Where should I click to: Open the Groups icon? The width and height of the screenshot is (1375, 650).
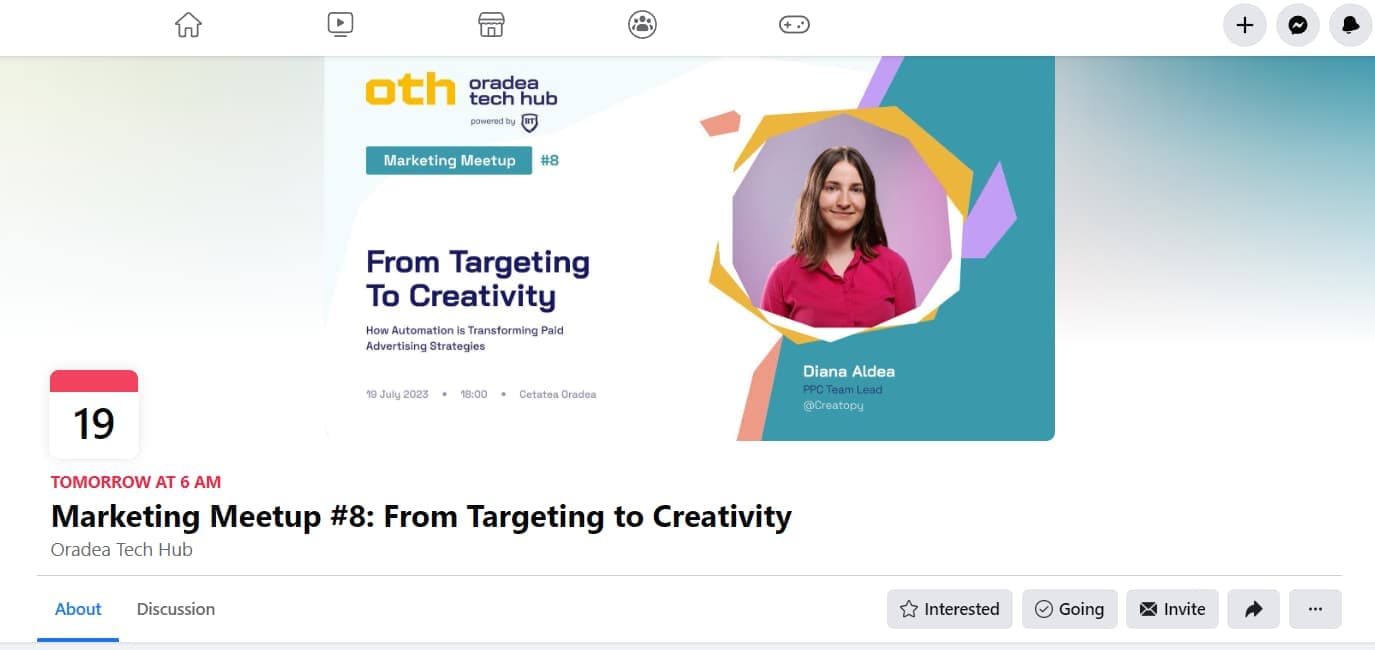tap(642, 24)
